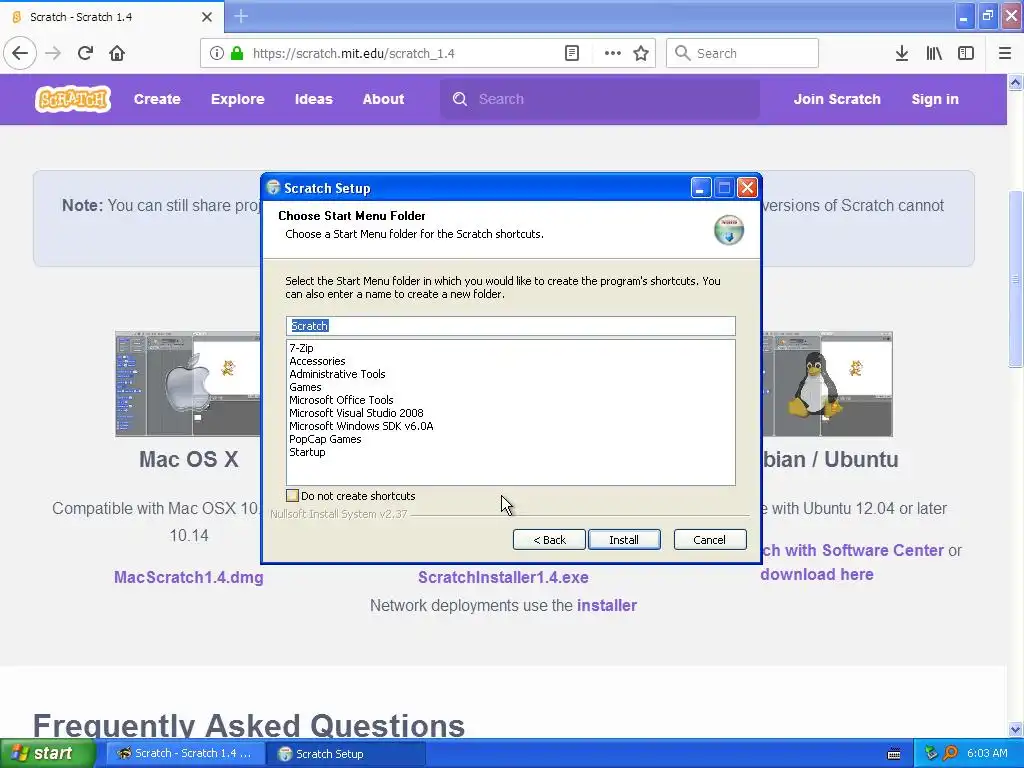Screen dimensions: 1024x768
Task: Click Sign in on the Scratch navbar
Action: (935, 99)
